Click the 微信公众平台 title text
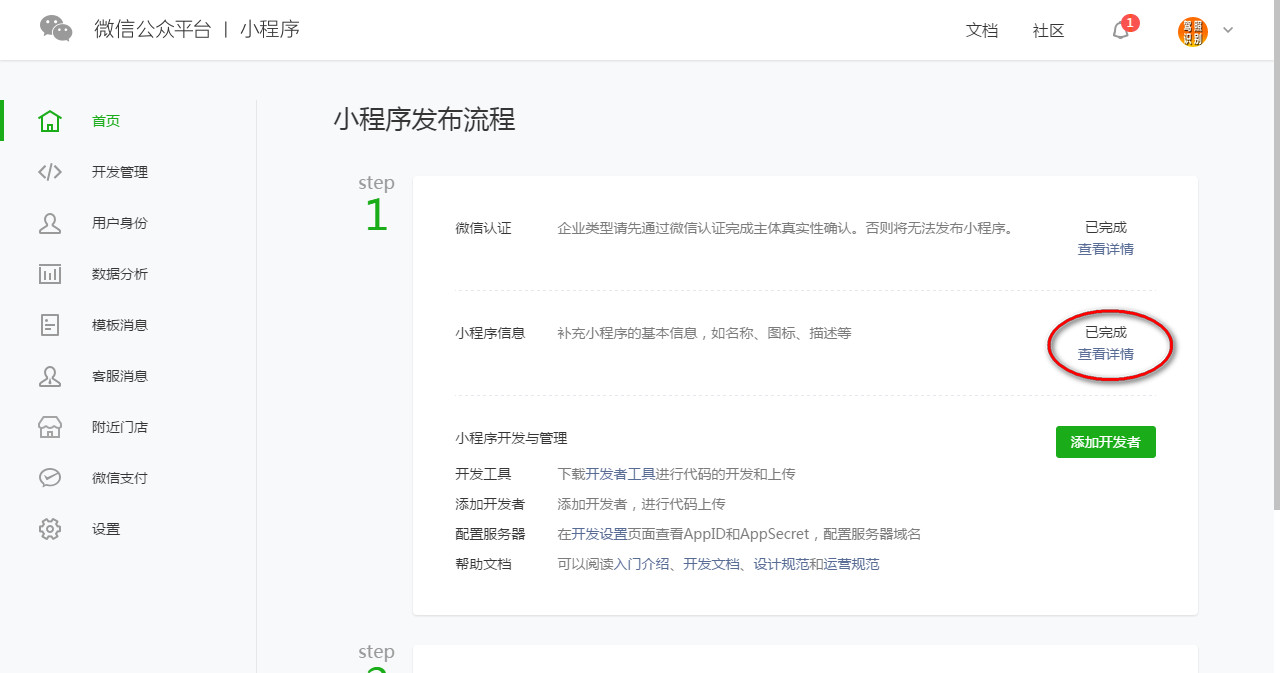The image size is (1280, 673). (x=153, y=29)
